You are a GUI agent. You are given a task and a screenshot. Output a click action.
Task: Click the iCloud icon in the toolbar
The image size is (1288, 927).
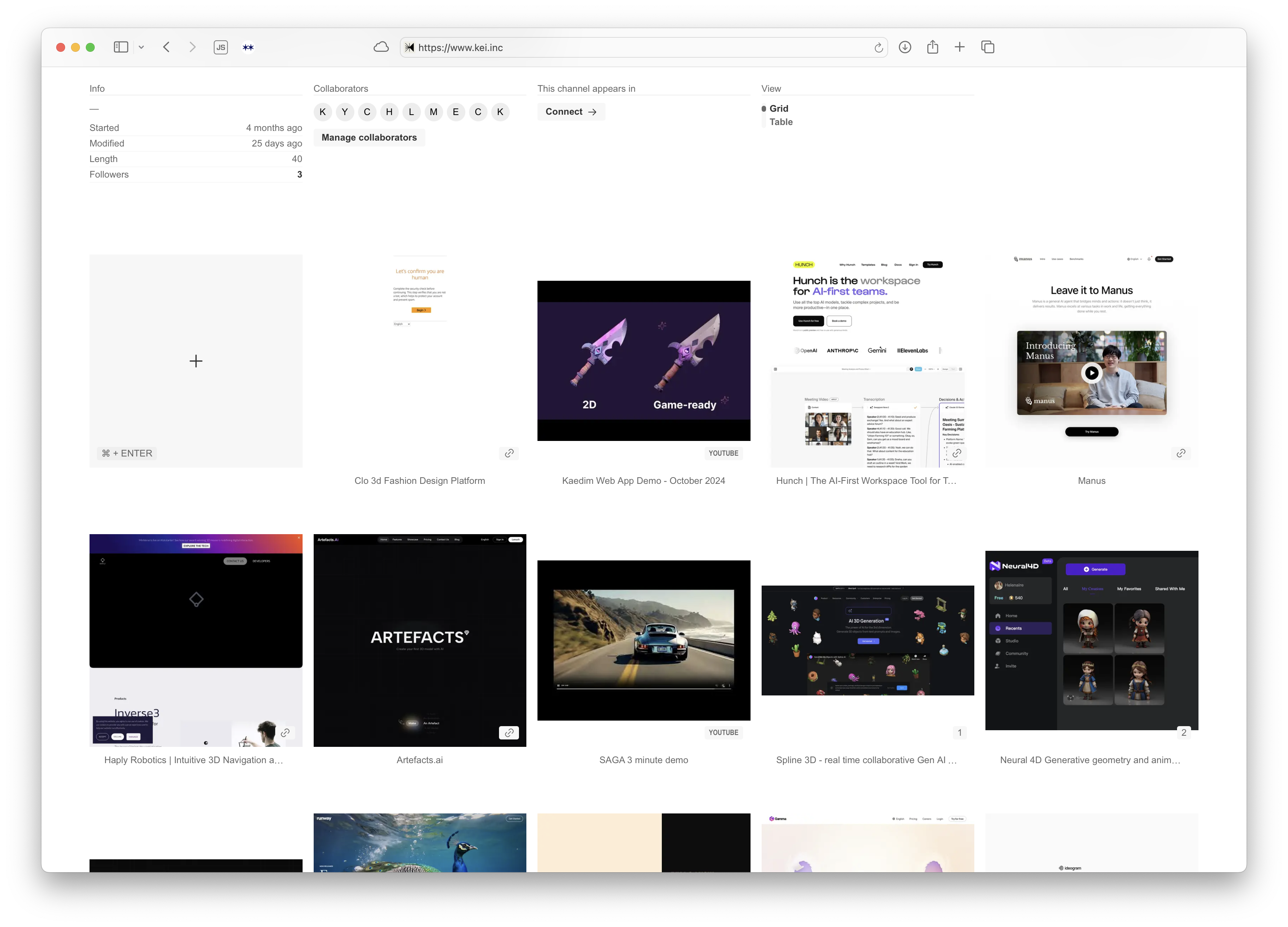point(381,47)
